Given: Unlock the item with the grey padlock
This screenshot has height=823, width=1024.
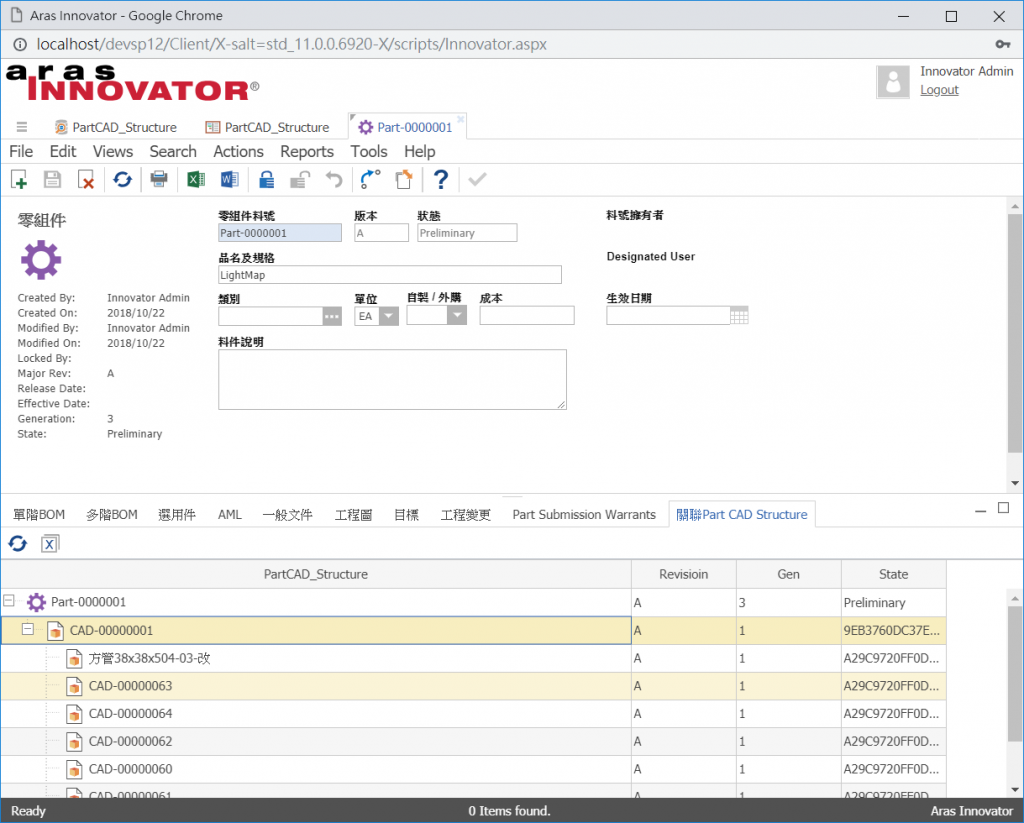Looking at the screenshot, I should pyautogui.click(x=300, y=179).
